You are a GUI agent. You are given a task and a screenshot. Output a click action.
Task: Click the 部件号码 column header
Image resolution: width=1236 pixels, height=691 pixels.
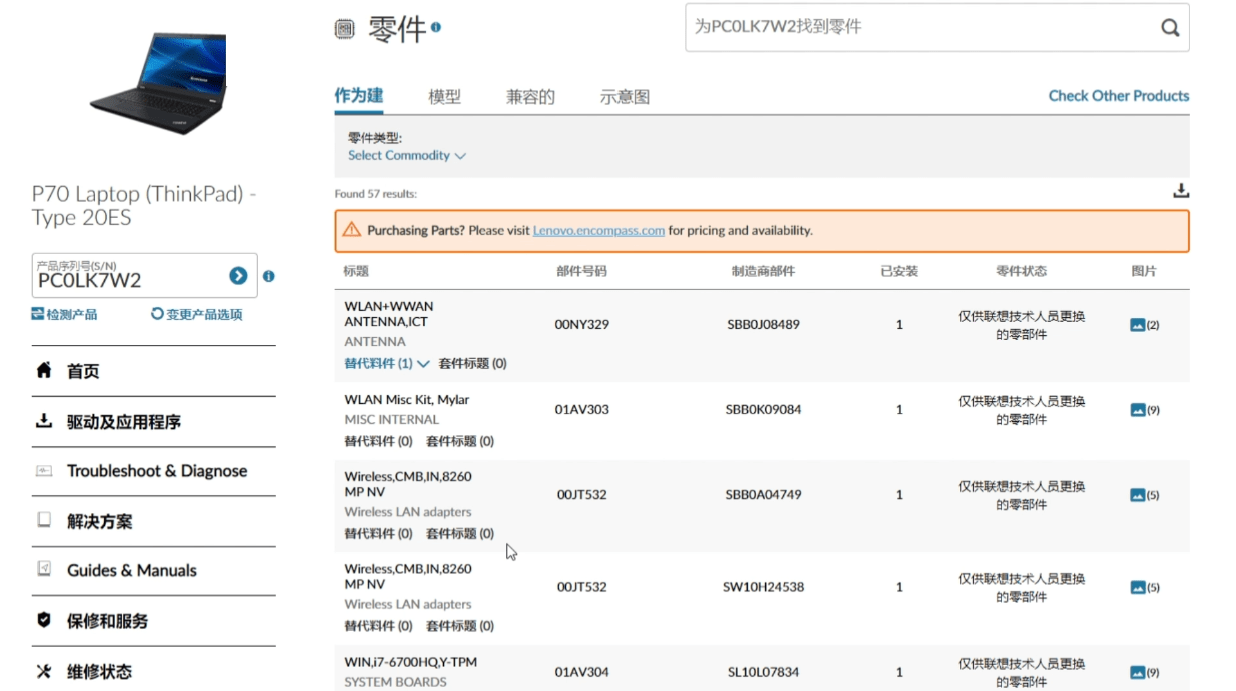point(582,271)
